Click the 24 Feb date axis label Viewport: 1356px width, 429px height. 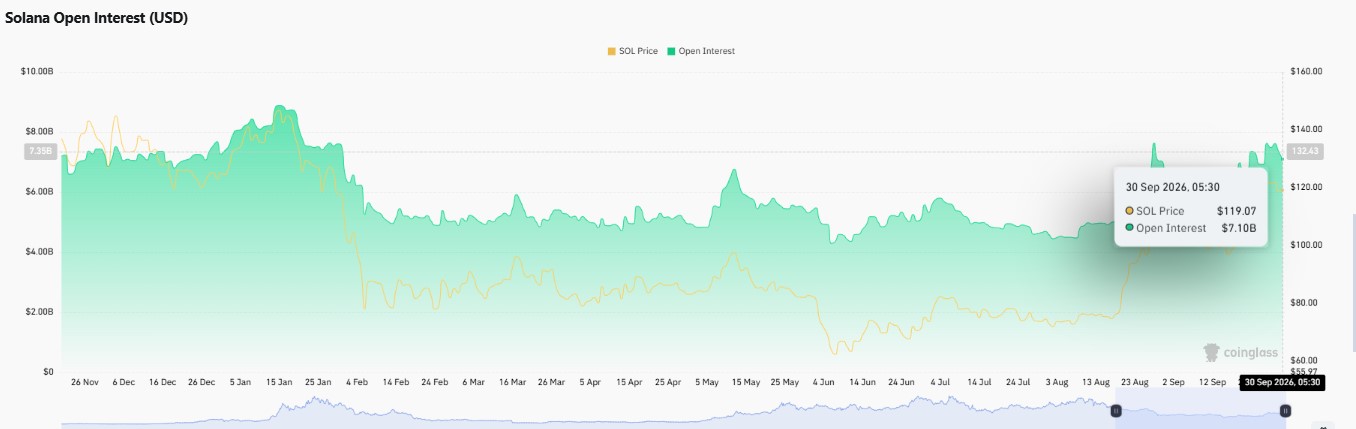click(435, 382)
